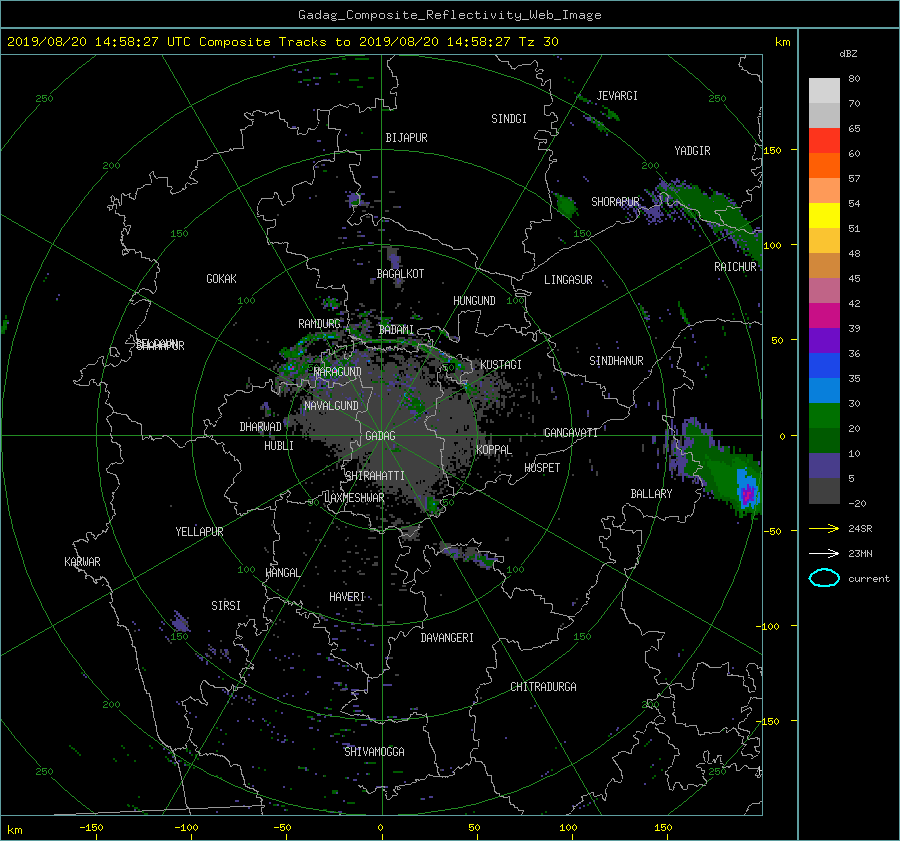Click the SHIRAHATTI city label

(375, 476)
